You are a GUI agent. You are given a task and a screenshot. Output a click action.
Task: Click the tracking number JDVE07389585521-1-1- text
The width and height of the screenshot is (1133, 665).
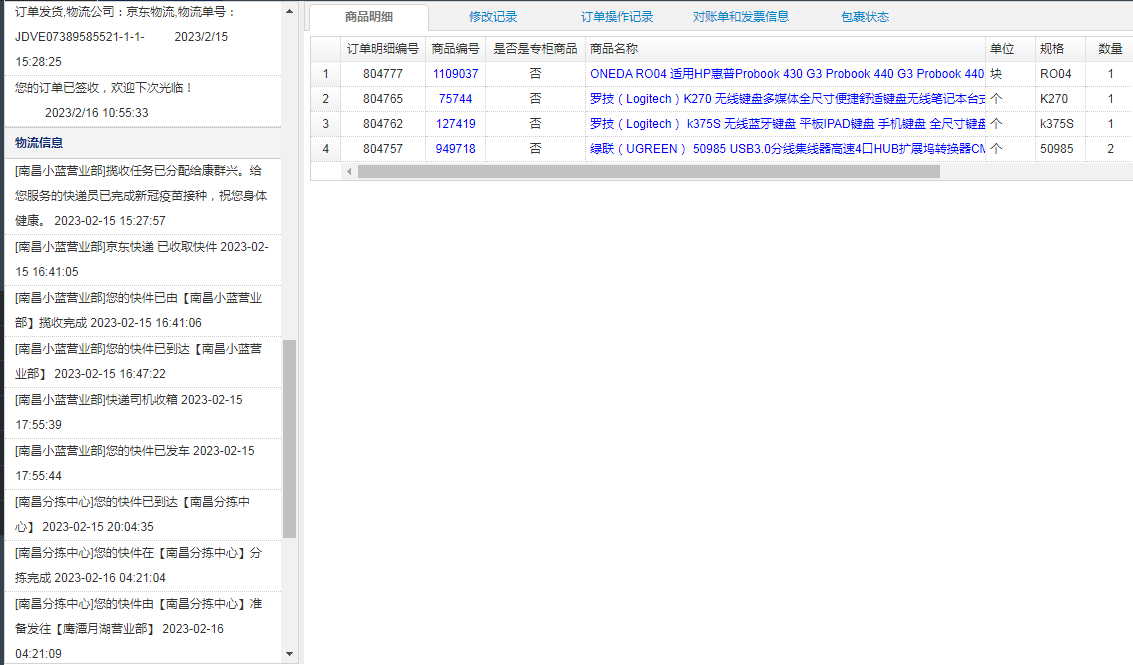point(79,37)
